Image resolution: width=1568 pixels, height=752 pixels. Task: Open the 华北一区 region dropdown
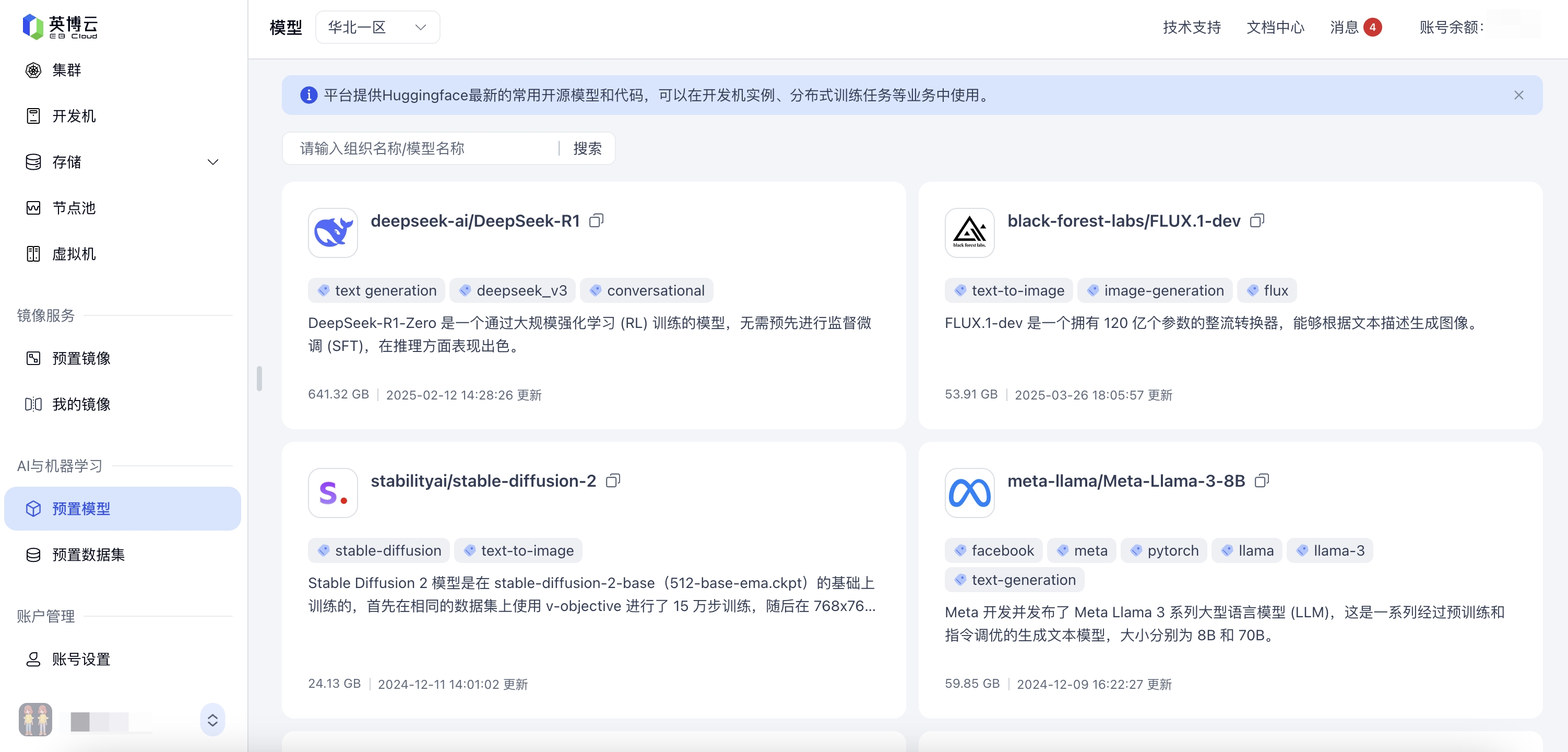[377, 27]
